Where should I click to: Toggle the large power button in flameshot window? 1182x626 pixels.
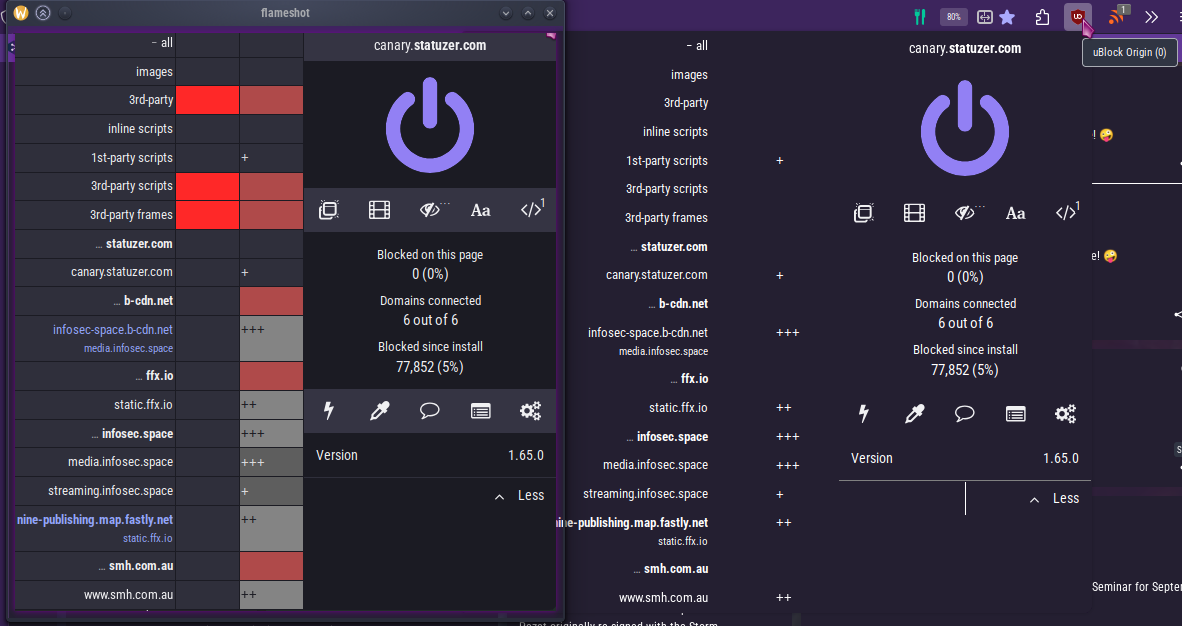430,124
